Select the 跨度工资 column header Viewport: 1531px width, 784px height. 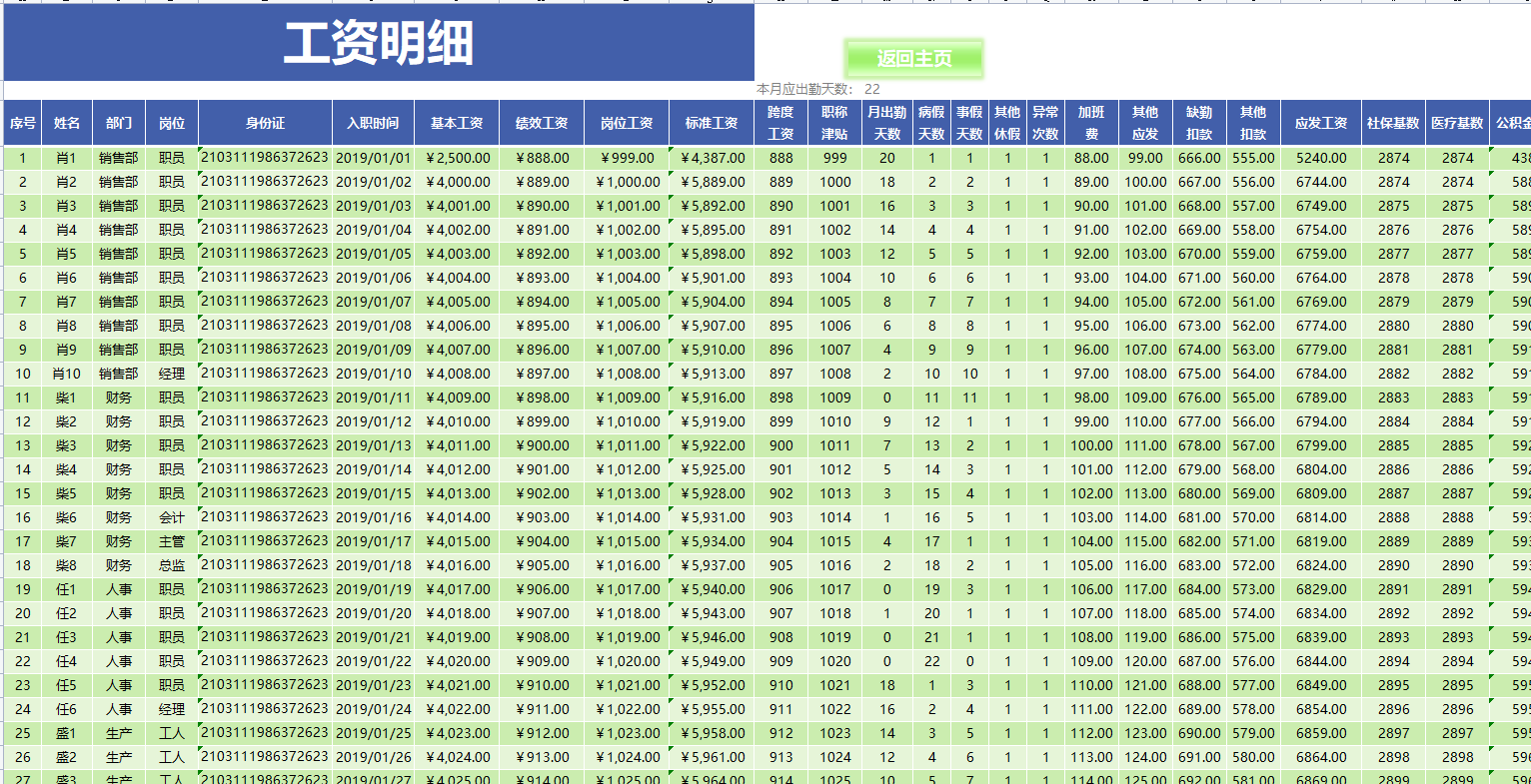(x=781, y=123)
